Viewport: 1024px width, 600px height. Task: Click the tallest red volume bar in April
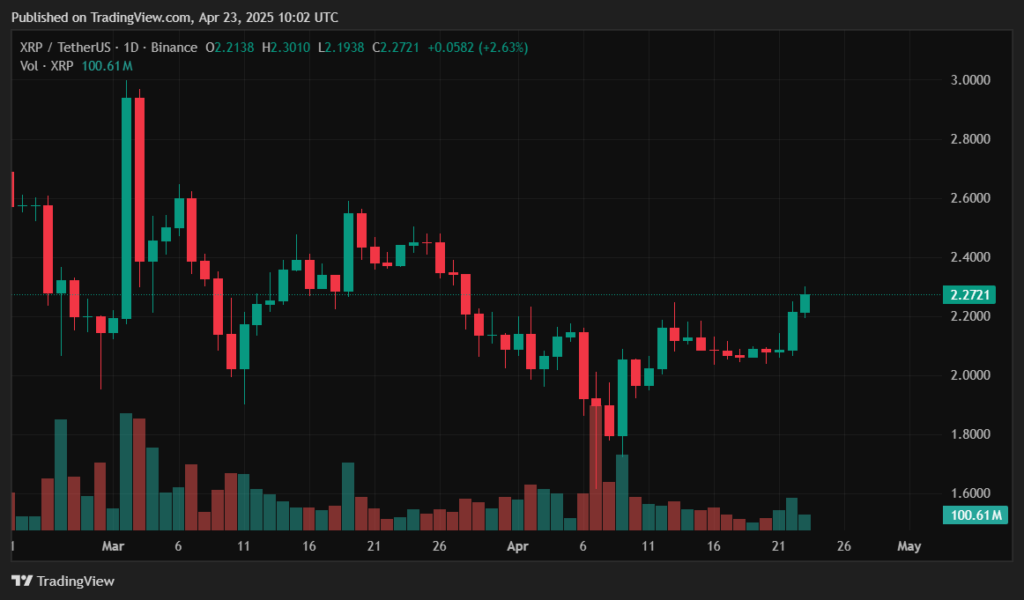pyautogui.click(x=596, y=467)
